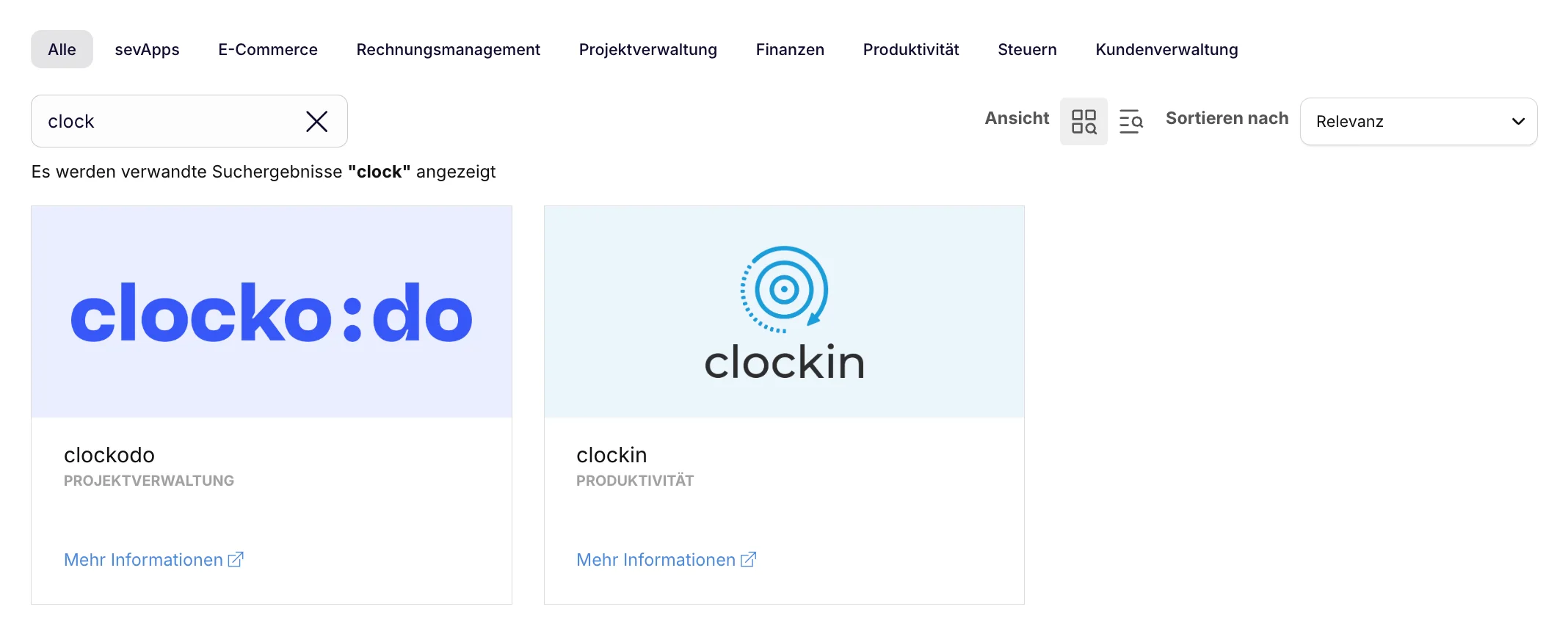1568x634 pixels.
Task: Open the Relevanz sorting dropdown
Action: [x=1418, y=121]
